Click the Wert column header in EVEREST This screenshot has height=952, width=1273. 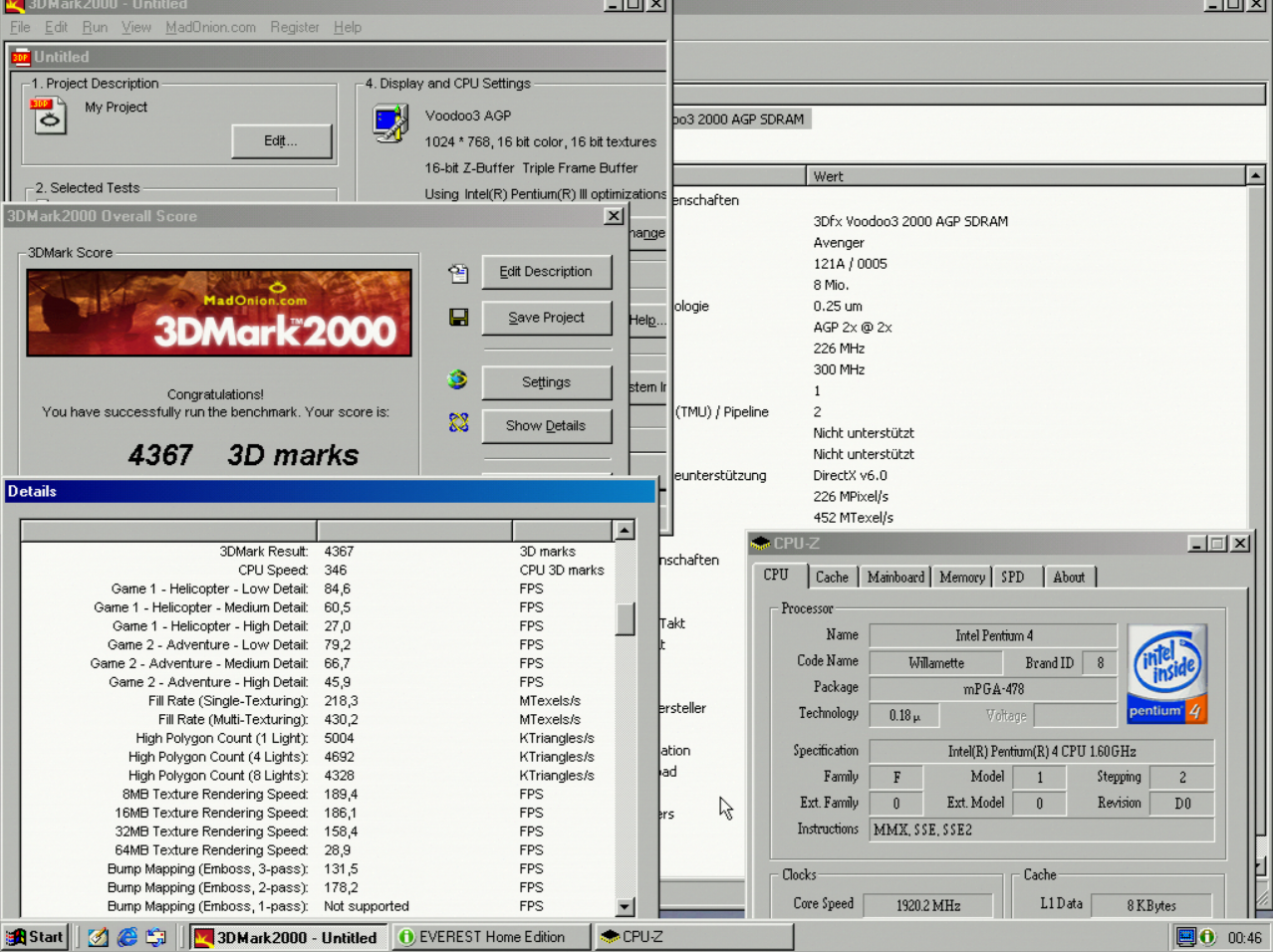coord(1025,176)
